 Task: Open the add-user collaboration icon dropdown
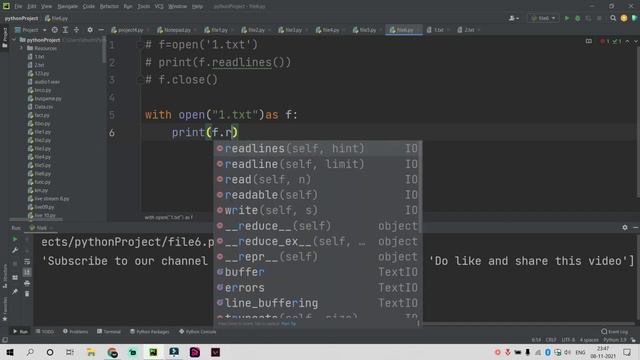pos(513,18)
